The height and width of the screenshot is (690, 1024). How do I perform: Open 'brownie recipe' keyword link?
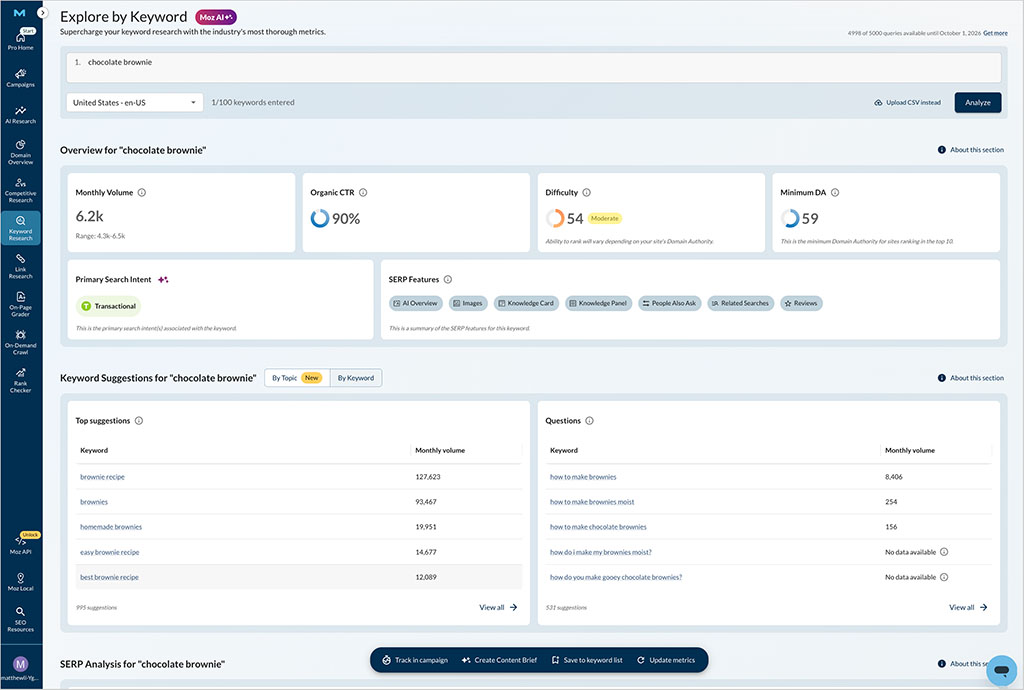103,477
